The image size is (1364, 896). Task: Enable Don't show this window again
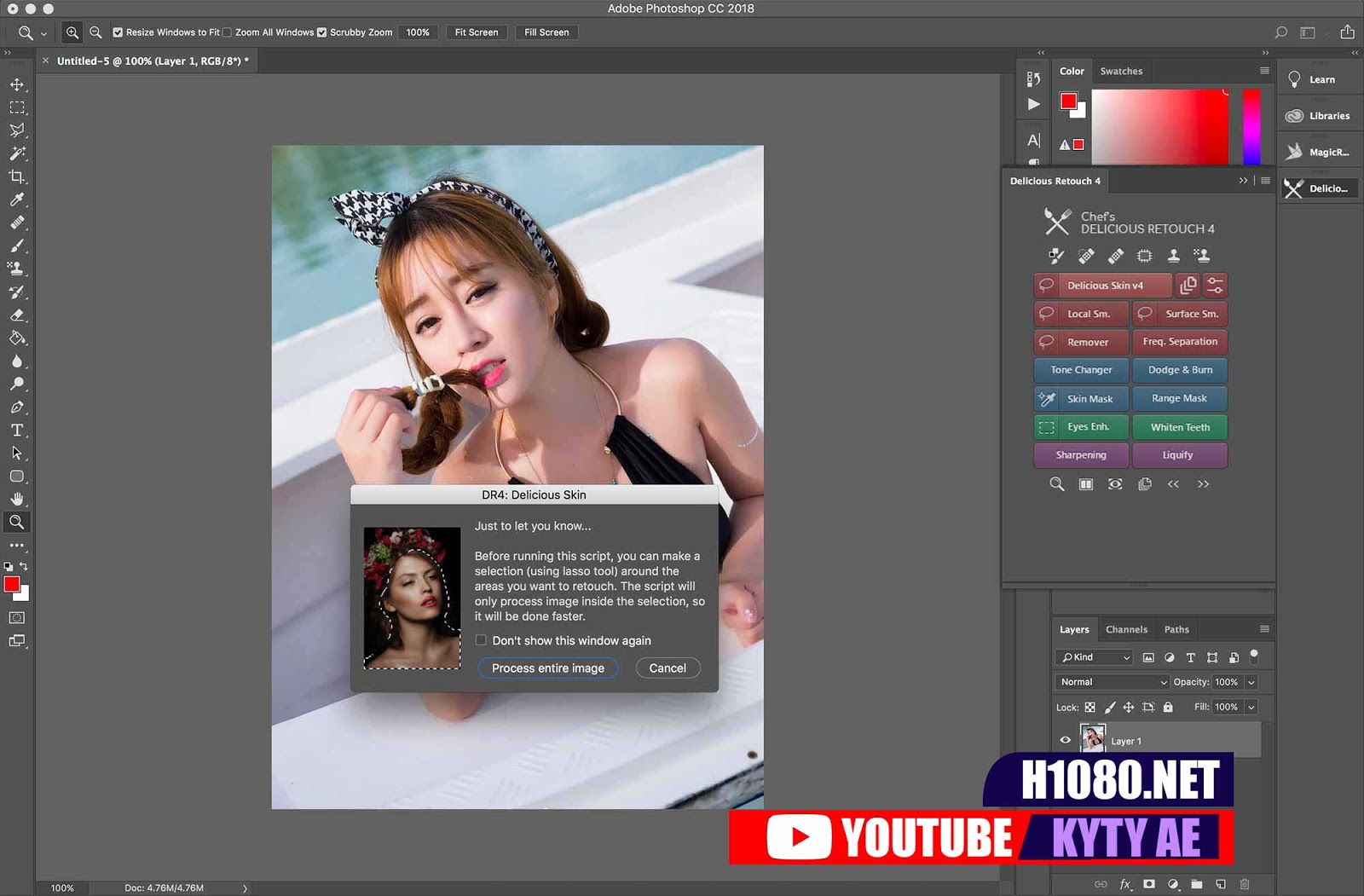click(x=481, y=640)
